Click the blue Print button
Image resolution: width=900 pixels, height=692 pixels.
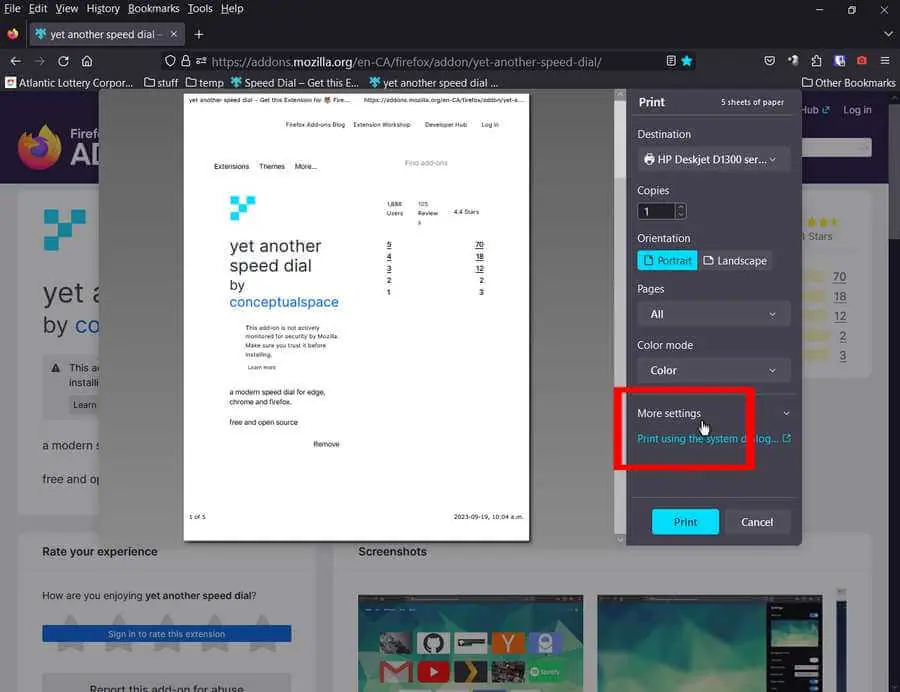click(685, 522)
